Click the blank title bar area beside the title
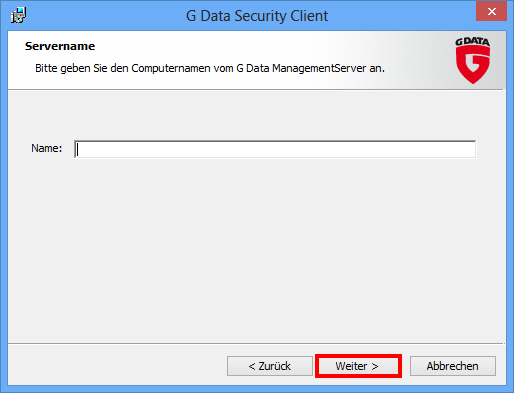 point(400,15)
